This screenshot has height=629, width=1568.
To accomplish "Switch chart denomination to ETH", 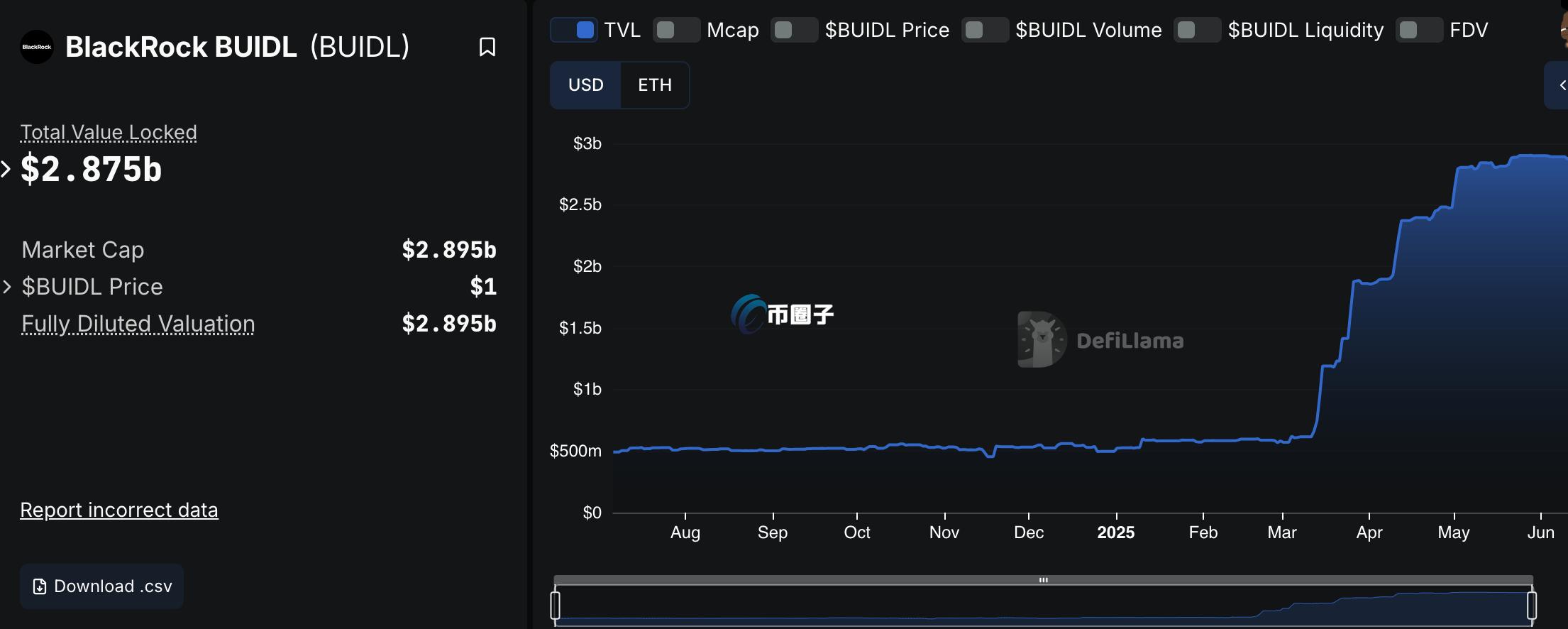I will click(x=655, y=85).
